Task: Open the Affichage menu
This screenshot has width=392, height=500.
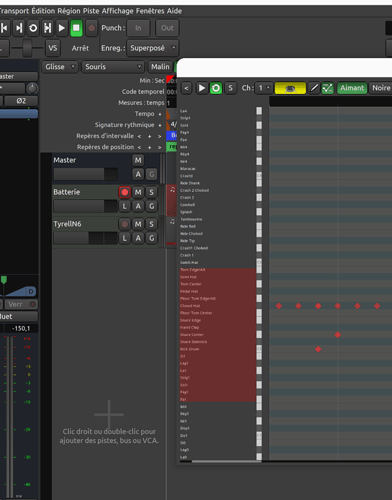Action: (x=118, y=11)
